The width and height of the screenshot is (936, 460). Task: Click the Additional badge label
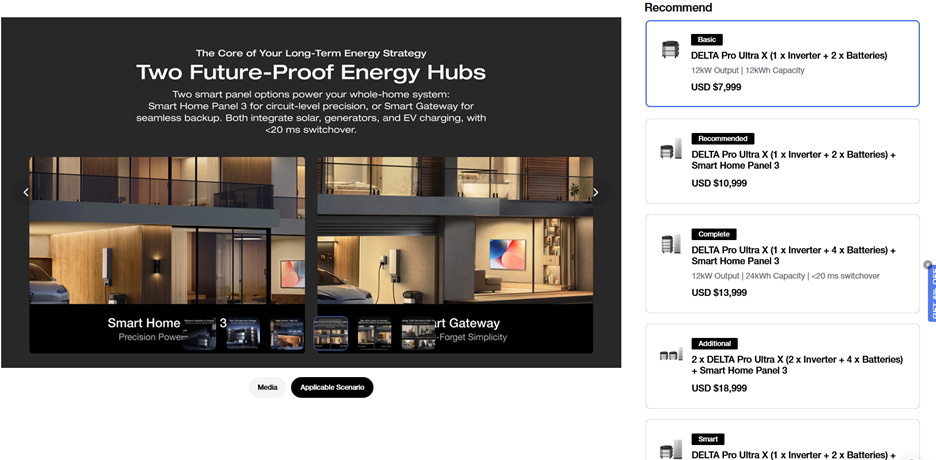click(x=715, y=344)
